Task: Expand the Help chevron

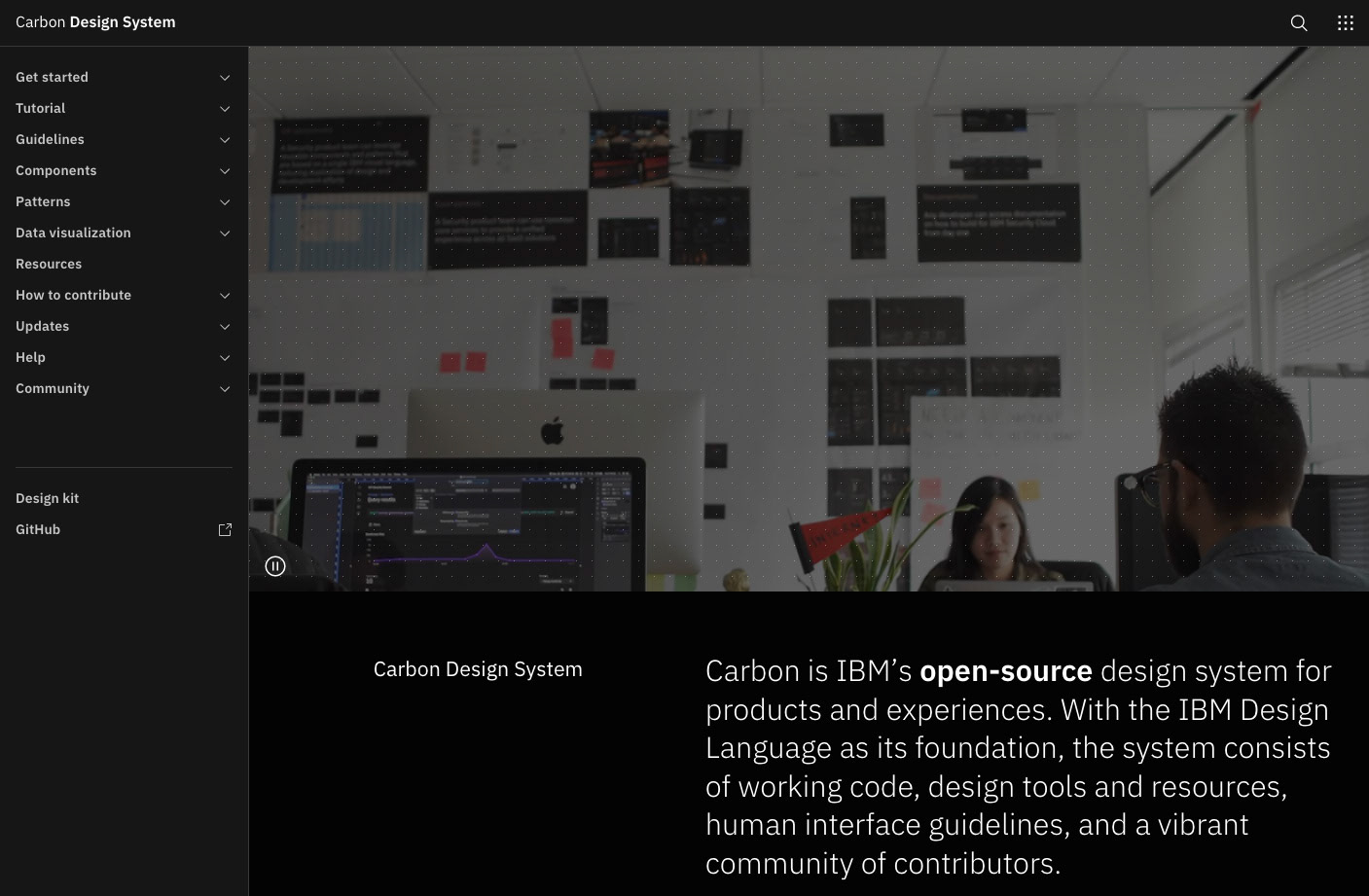Action: (225, 358)
